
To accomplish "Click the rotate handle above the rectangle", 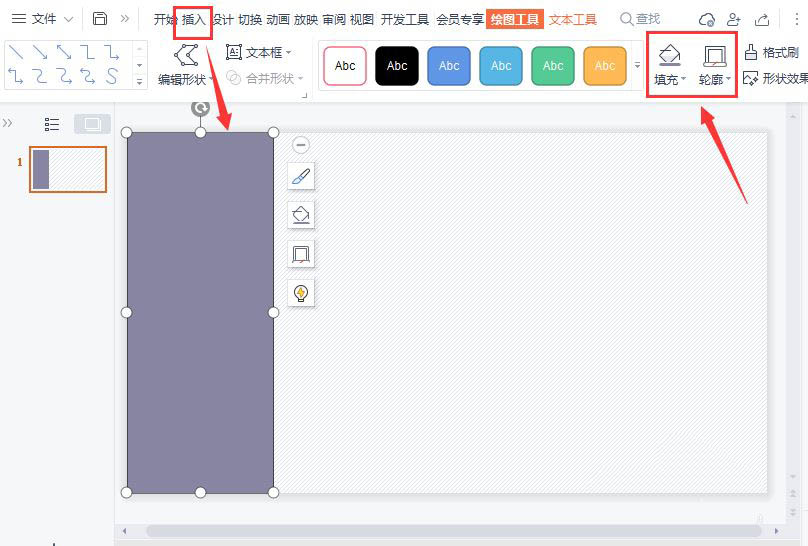I will [x=200, y=108].
